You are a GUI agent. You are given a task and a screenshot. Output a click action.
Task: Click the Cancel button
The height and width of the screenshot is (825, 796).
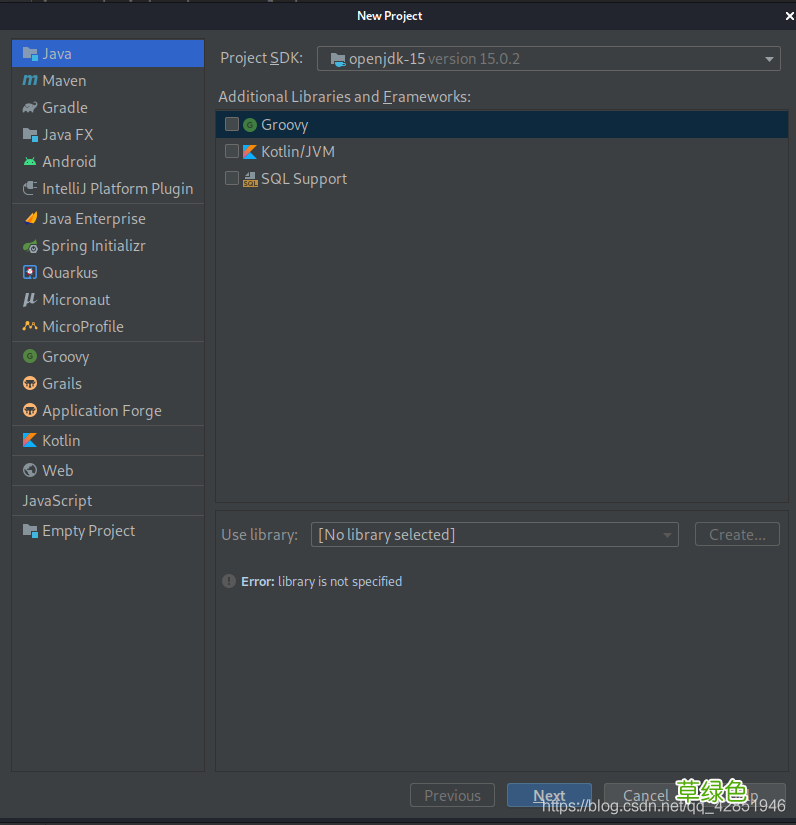pos(646,795)
